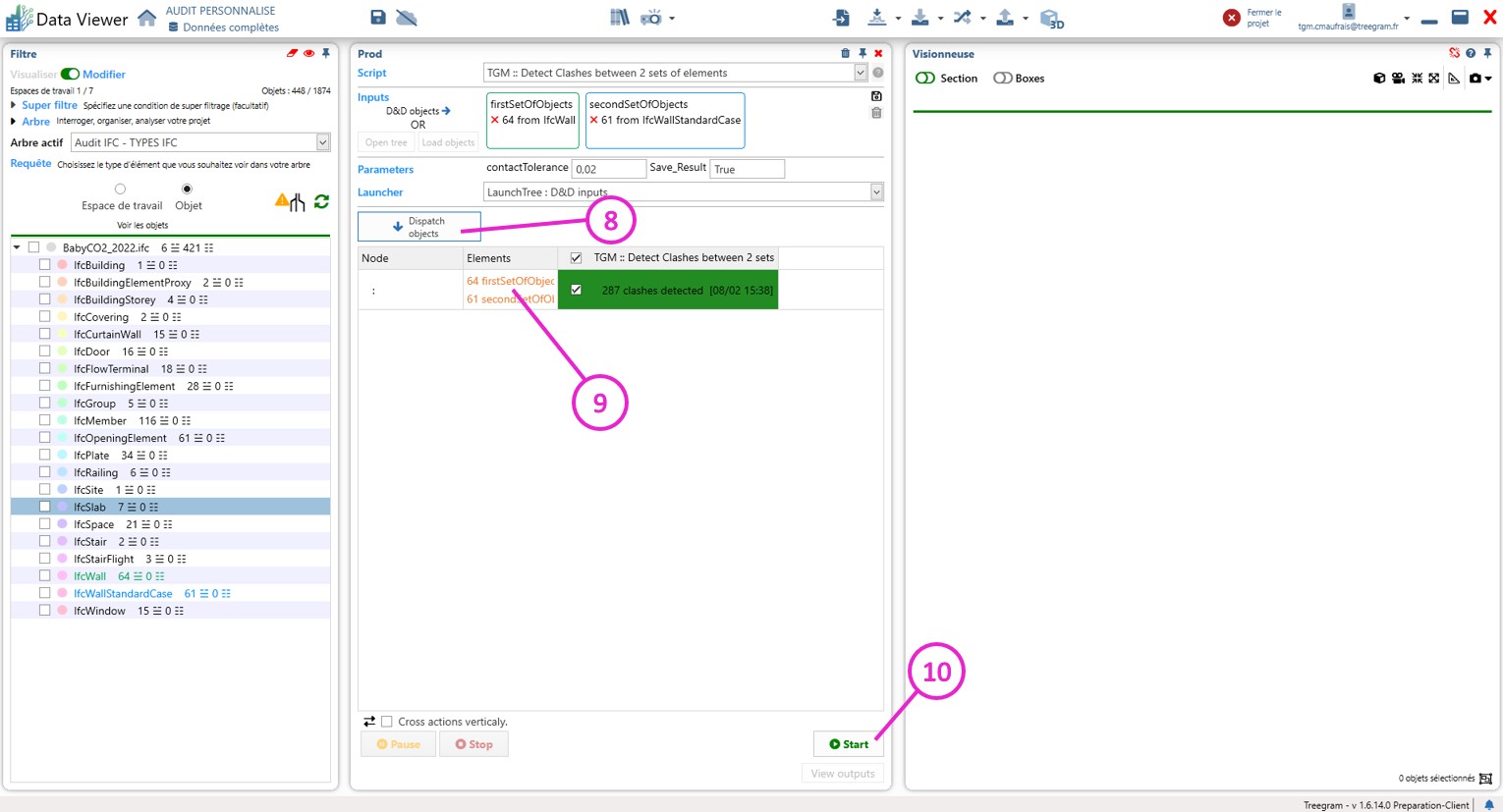
Task: Click the floppy disk save icon
Action: coord(378,18)
